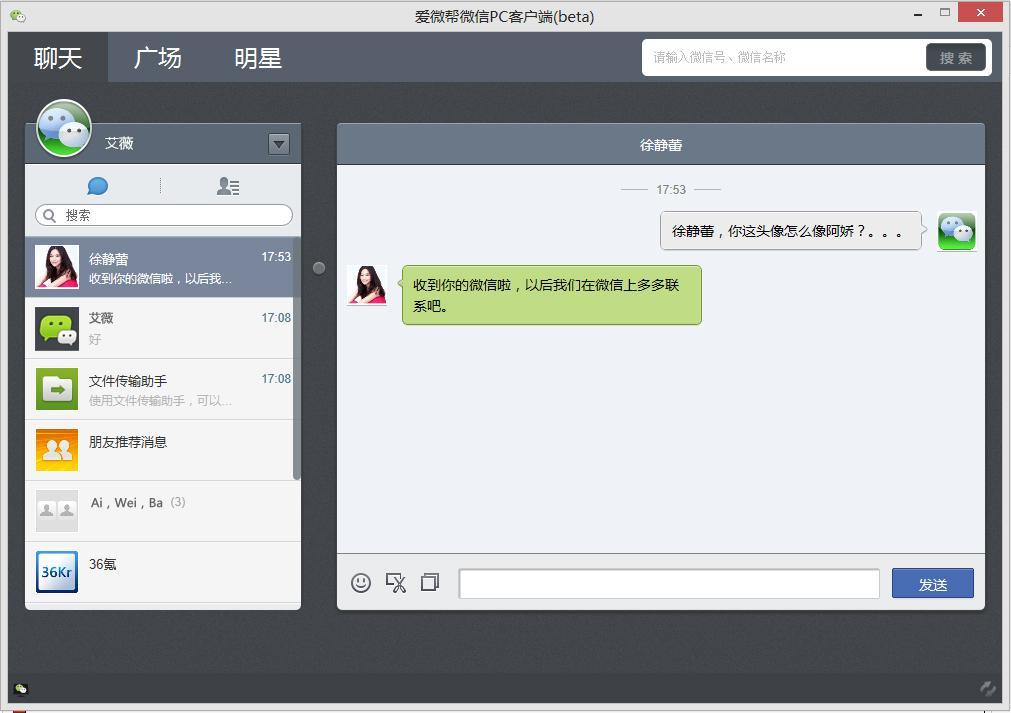The width and height of the screenshot is (1011, 713).
Task: Click the 发送 send button
Action: pos(933,583)
